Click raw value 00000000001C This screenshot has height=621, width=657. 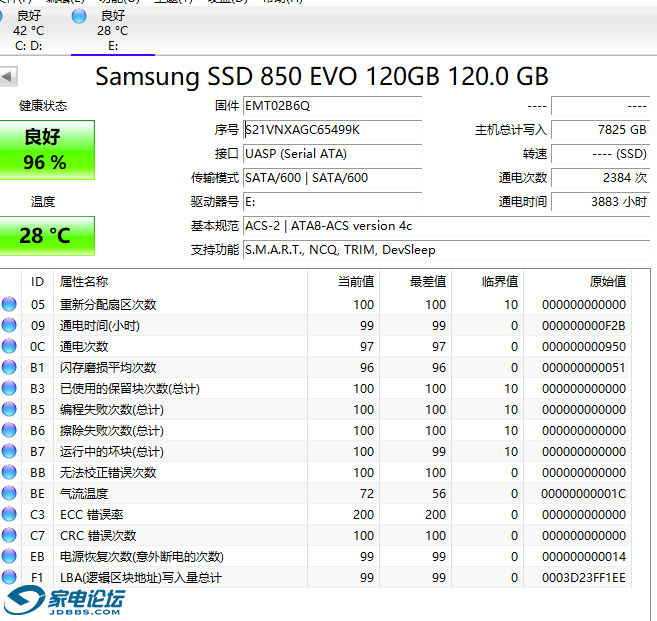(584, 494)
